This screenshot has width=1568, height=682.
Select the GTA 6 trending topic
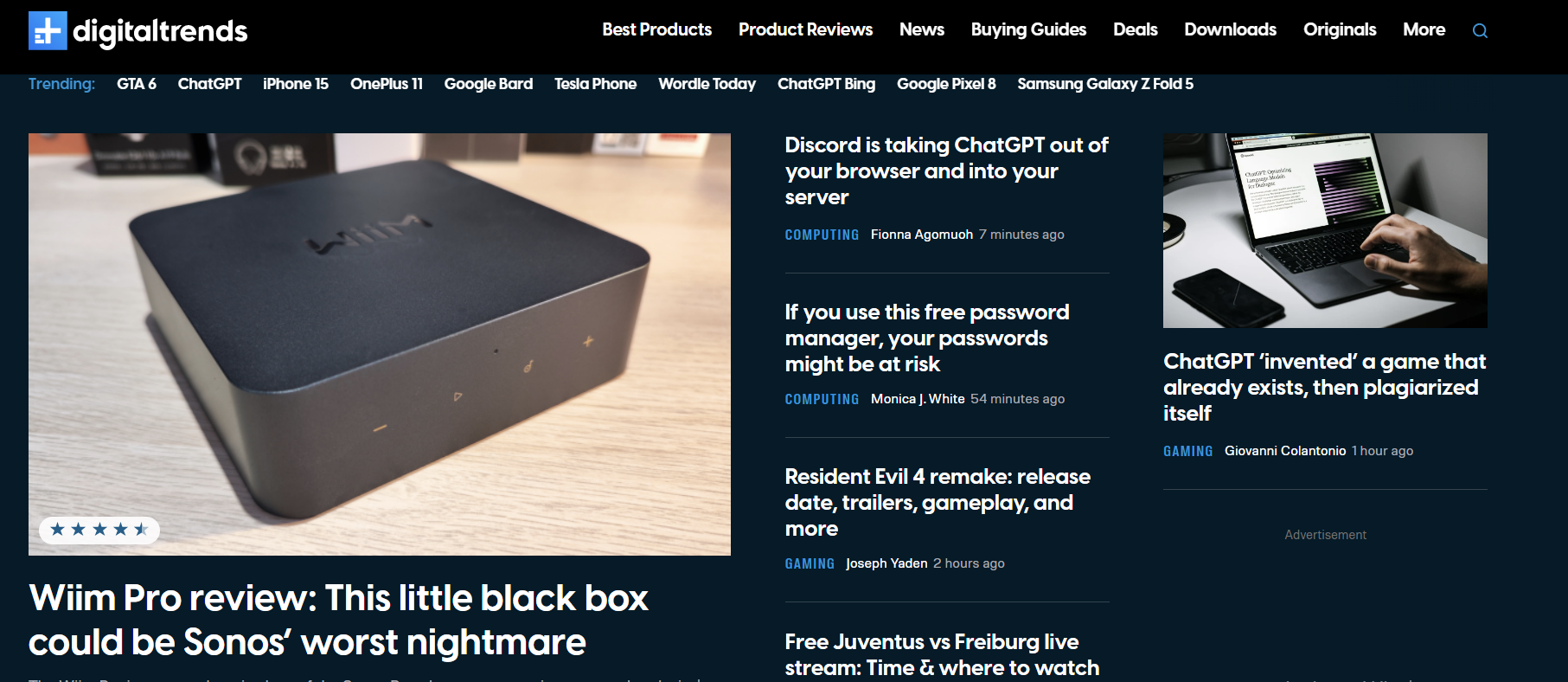click(x=137, y=84)
